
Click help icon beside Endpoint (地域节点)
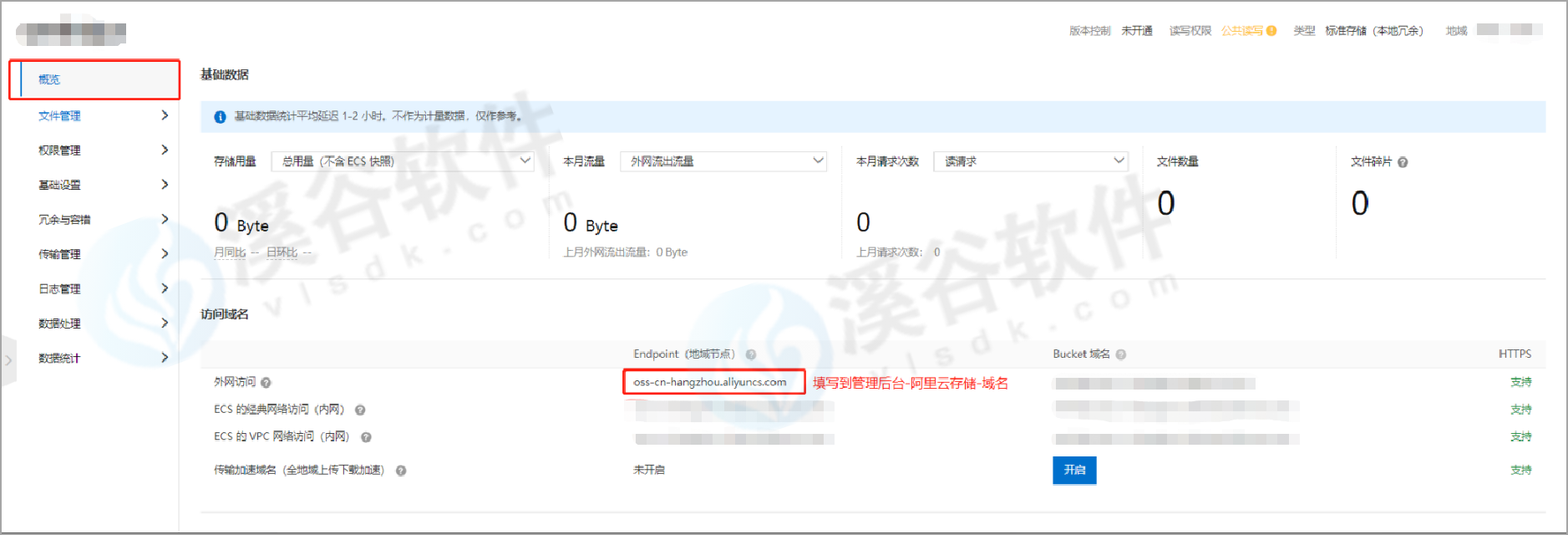(751, 354)
